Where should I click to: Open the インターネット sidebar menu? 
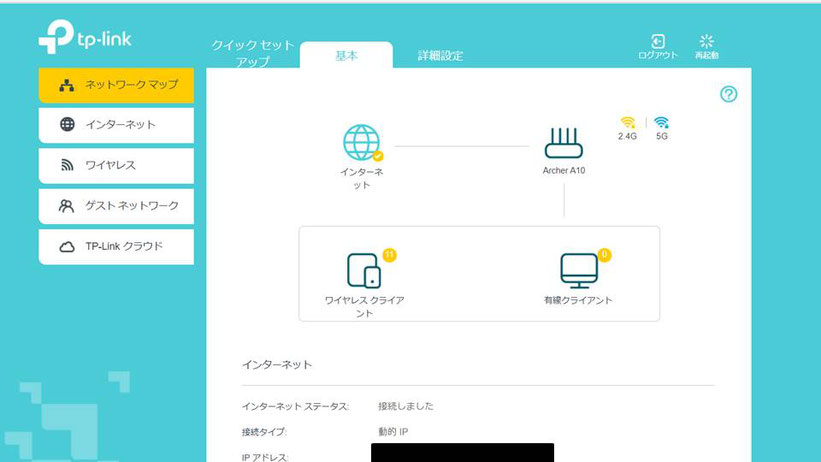point(116,125)
